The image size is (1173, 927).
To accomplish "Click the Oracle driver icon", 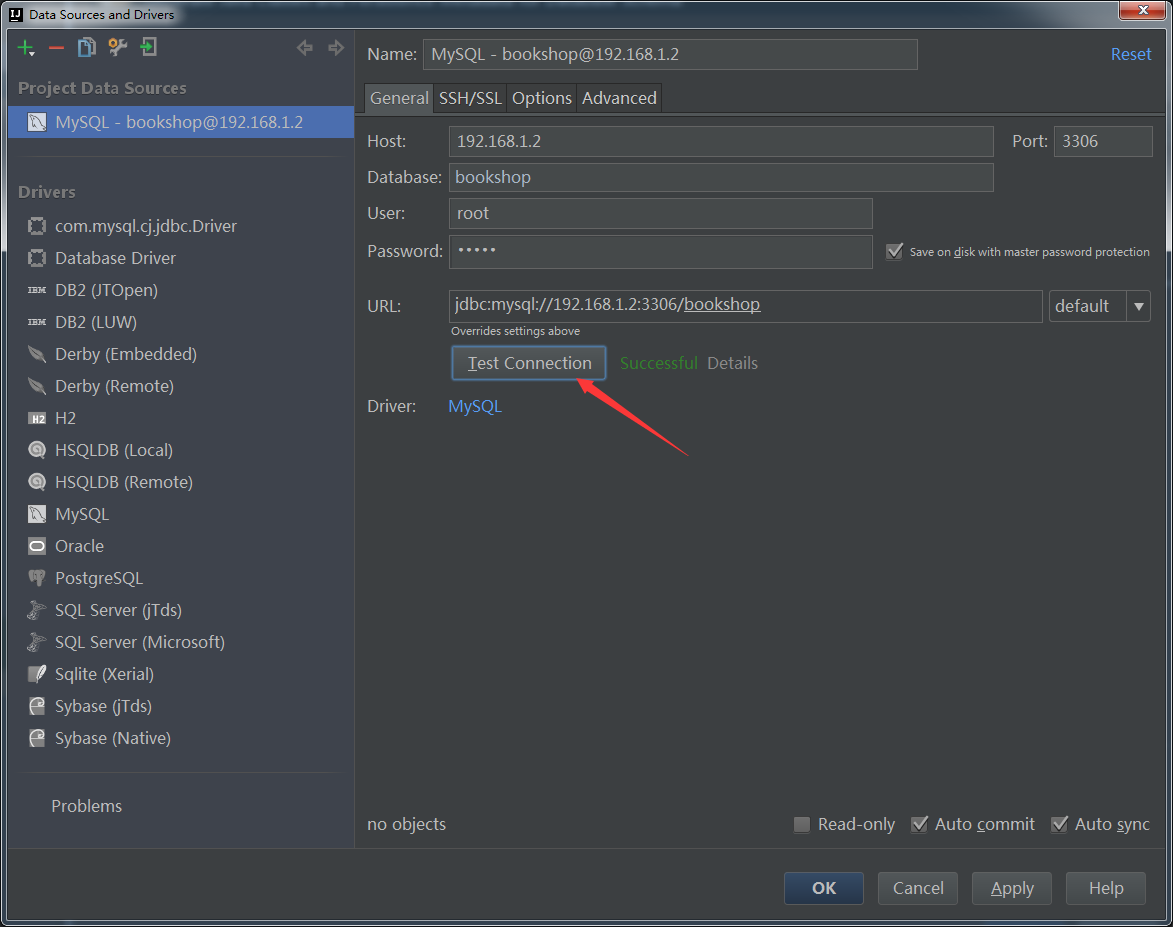I will tap(37, 546).
